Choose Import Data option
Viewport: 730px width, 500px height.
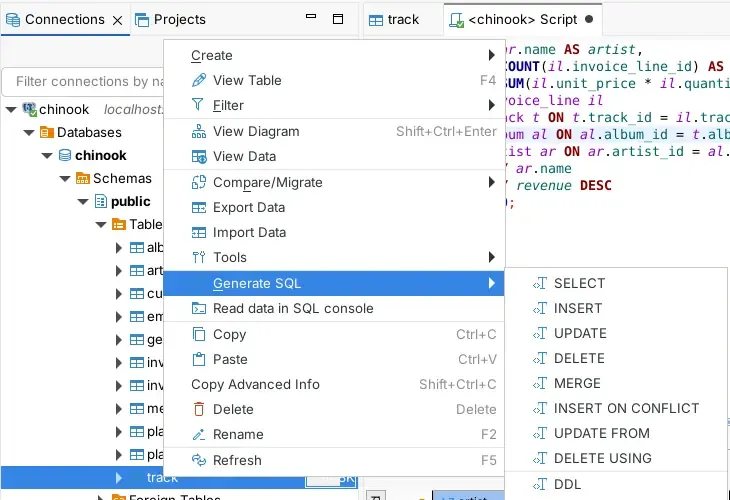point(334,232)
